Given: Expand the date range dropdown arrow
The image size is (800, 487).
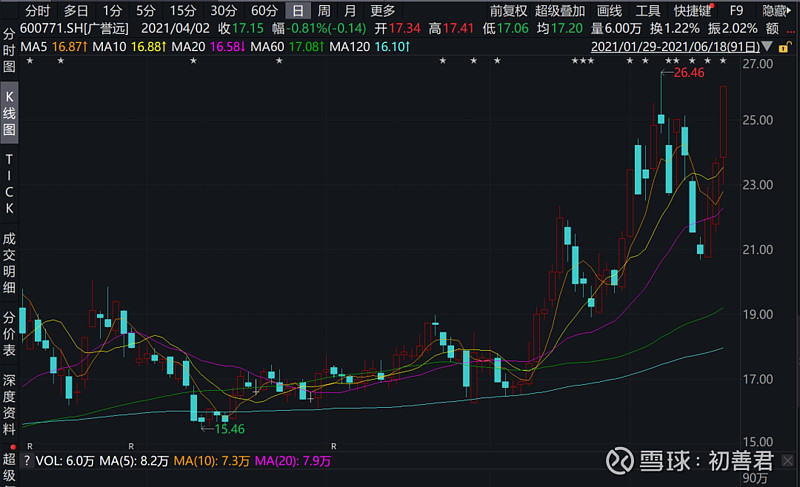Looking at the screenshot, I should [767, 47].
